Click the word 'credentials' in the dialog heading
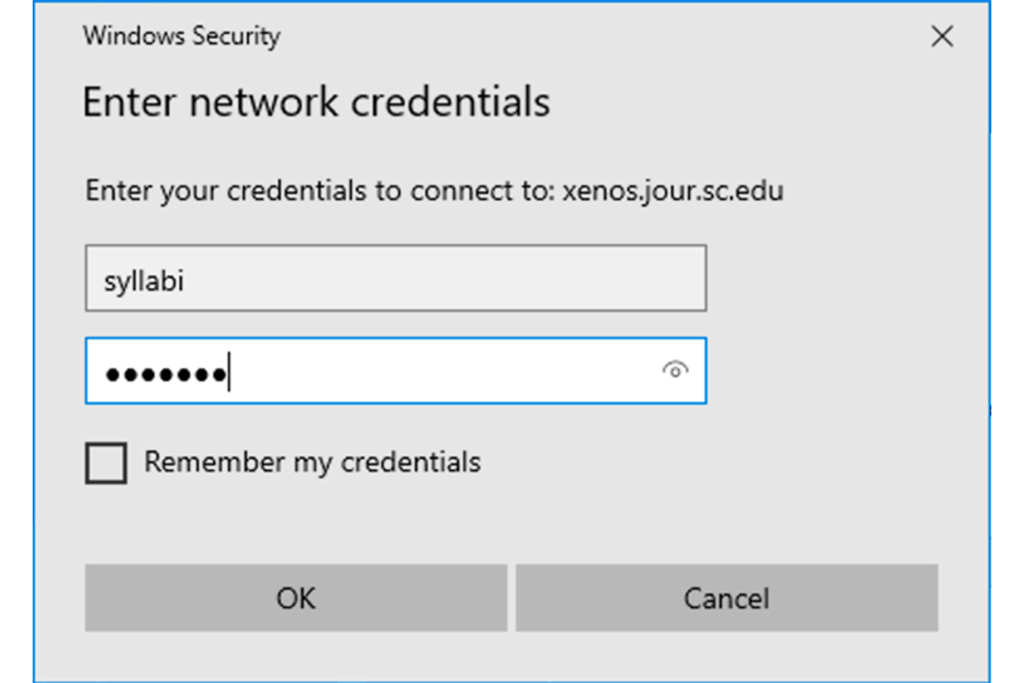Screen dimensions: 1024x683 click(x=446, y=102)
